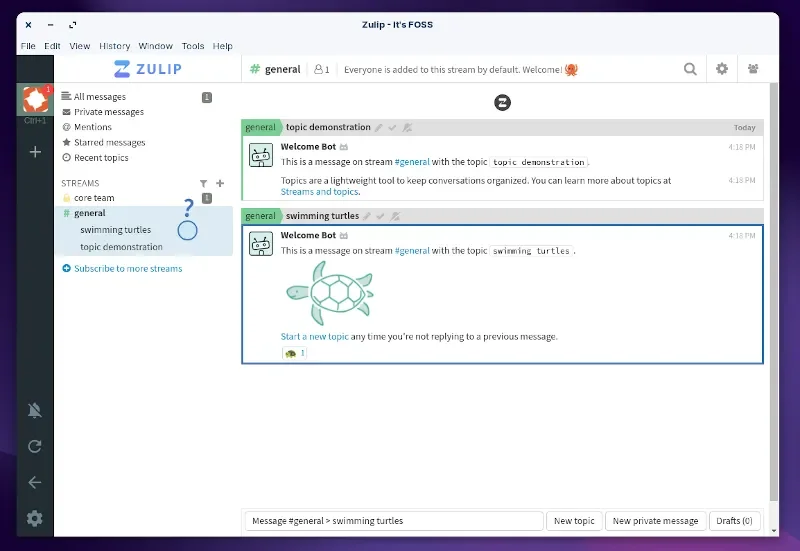
Task: Reload the app using the sidebar refresh icon
Action: 35,446
